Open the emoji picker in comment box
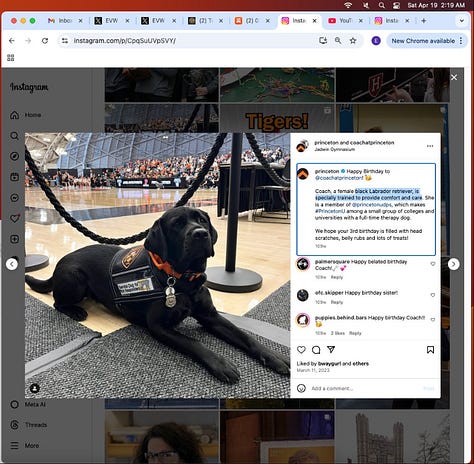The image size is (474, 464). point(301,388)
